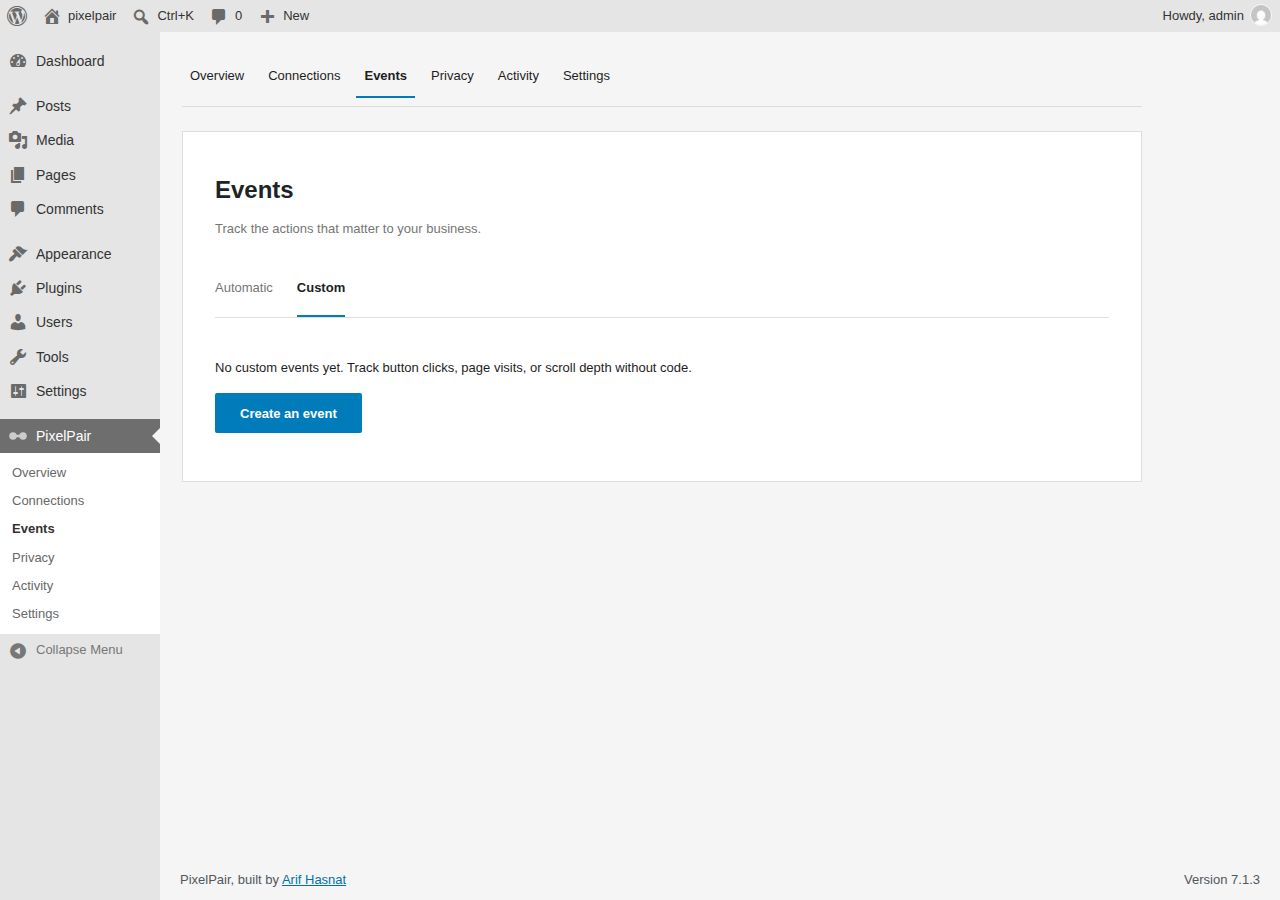
Task: Click the Create an event button
Action: 288,413
